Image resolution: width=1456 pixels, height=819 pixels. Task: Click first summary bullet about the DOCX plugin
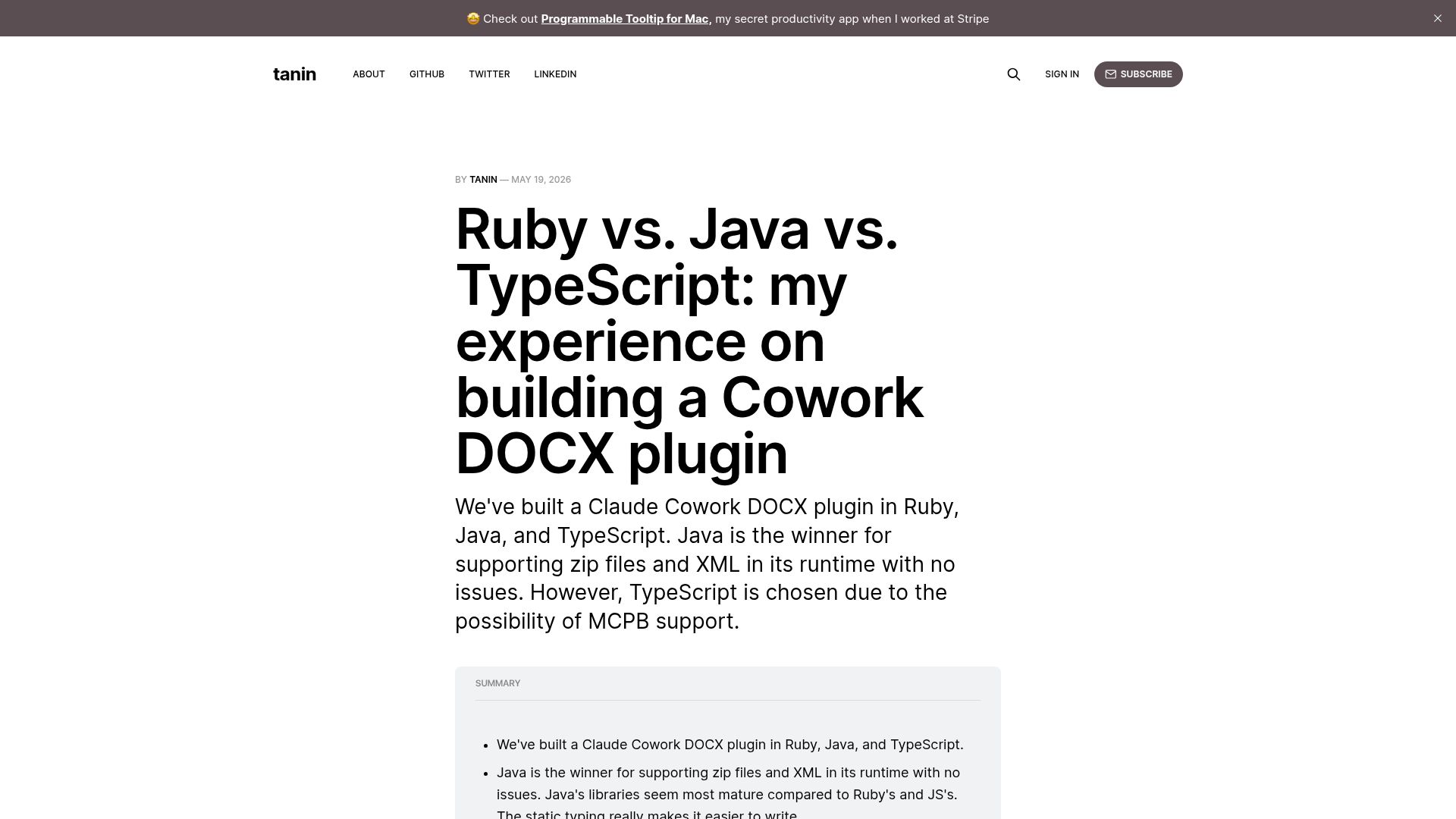point(730,745)
